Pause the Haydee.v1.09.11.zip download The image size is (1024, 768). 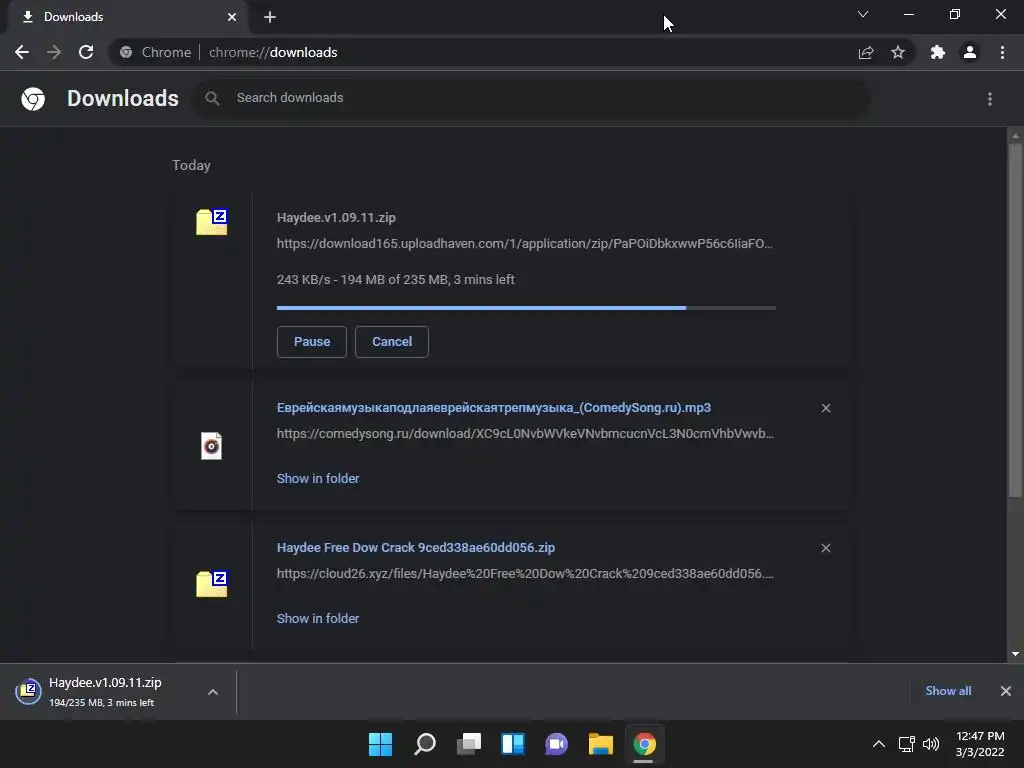pos(312,342)
